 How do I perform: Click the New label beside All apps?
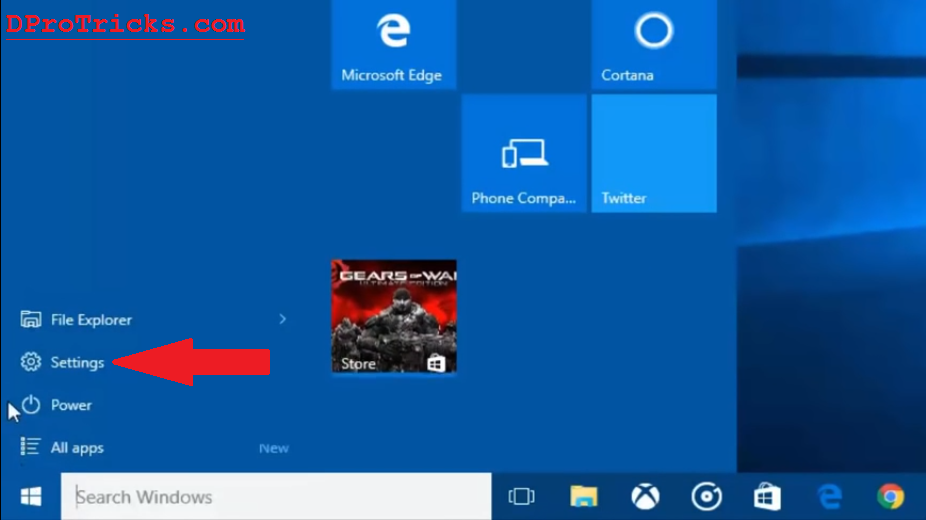(273, 448)
